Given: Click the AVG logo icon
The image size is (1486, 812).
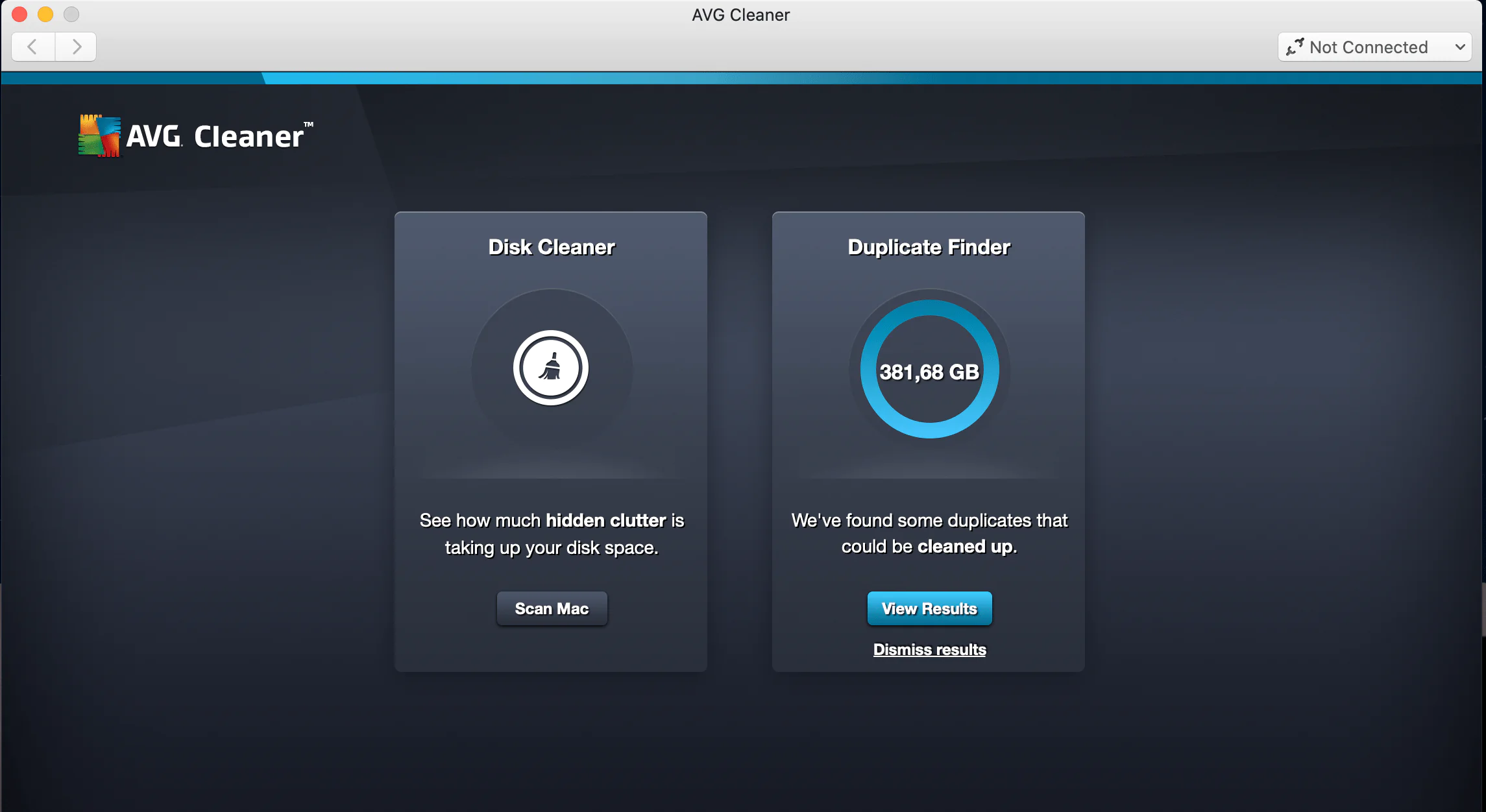Looking at the screenshot, I should (x=99, y=136).
